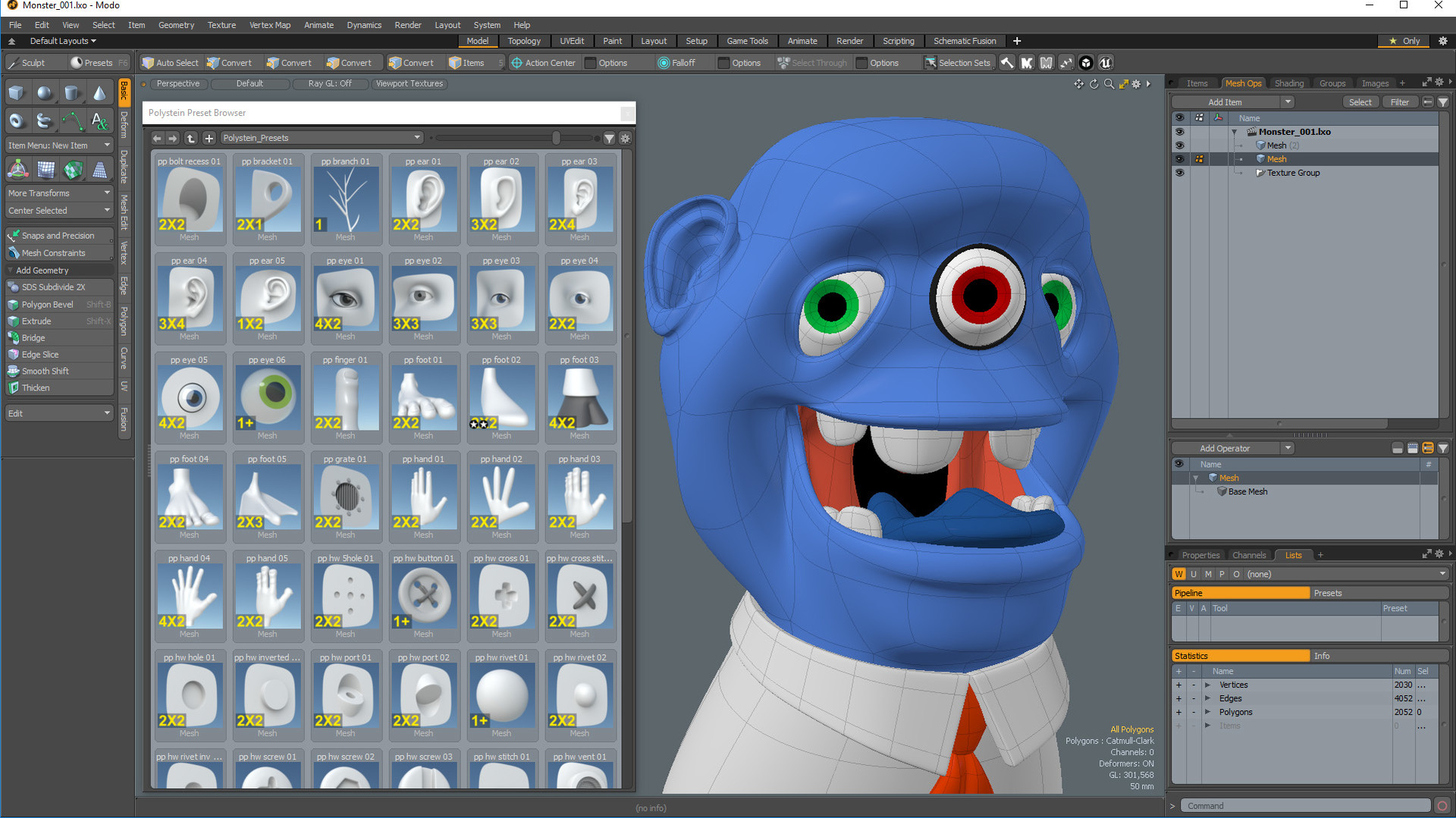Toggle visibility of the Texture Group item
1456x818 pixels.
(1180, 173)
